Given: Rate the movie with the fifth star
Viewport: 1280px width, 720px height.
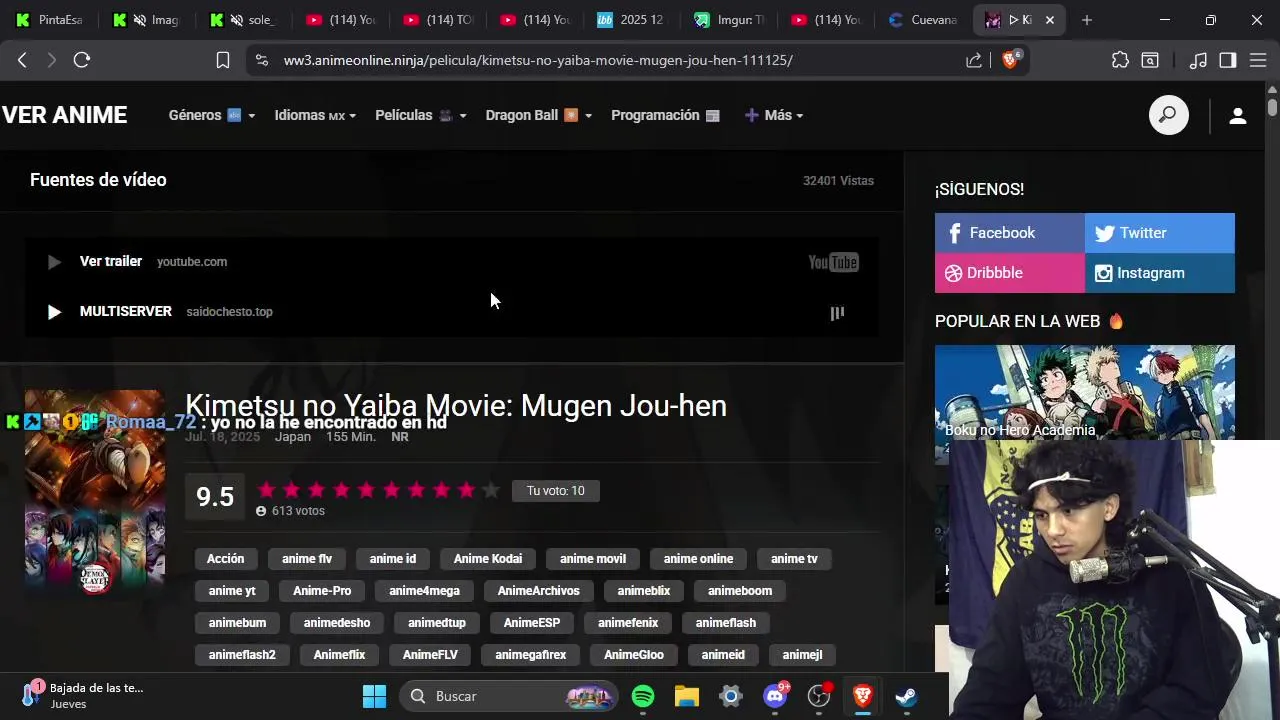Looking at the screenshot, I should tap(366, 490).
